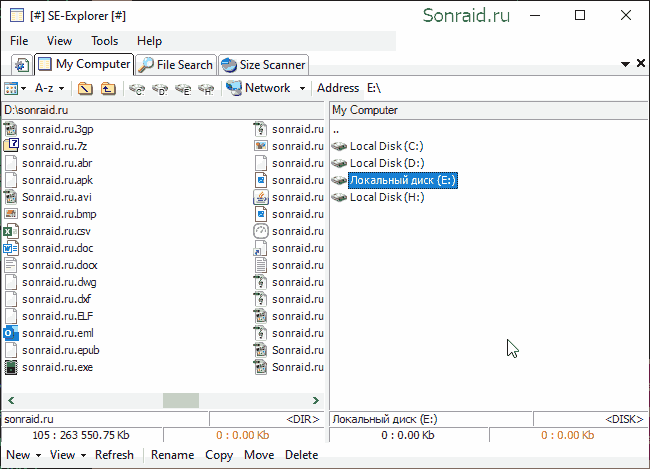Click the Refresh button
The width and height of the screenshot is (650, 469).
114,455
